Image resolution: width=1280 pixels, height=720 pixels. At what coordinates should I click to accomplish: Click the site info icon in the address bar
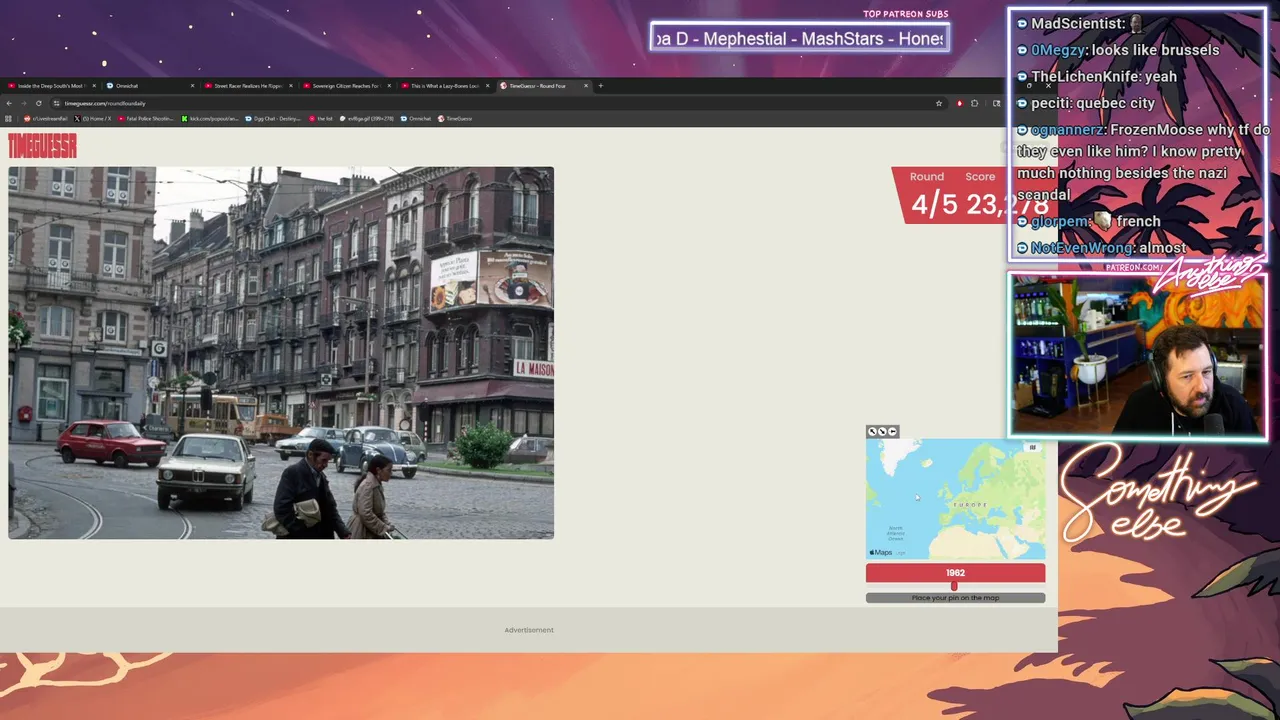[57, 103]
